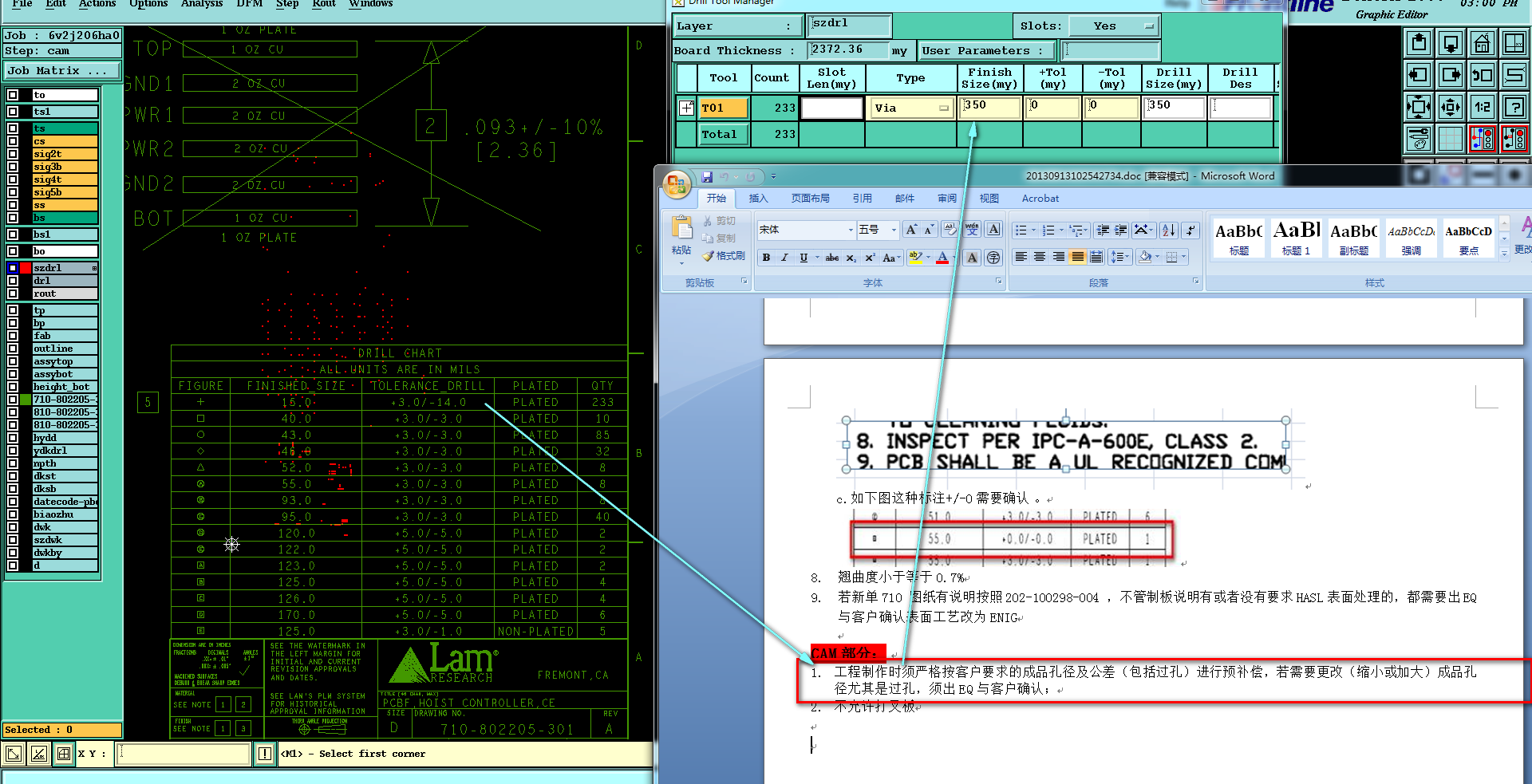Toggle the checkbox for layer biaozhu
1532x784 pixels.
pyautogui.click(x=13, y=514)
